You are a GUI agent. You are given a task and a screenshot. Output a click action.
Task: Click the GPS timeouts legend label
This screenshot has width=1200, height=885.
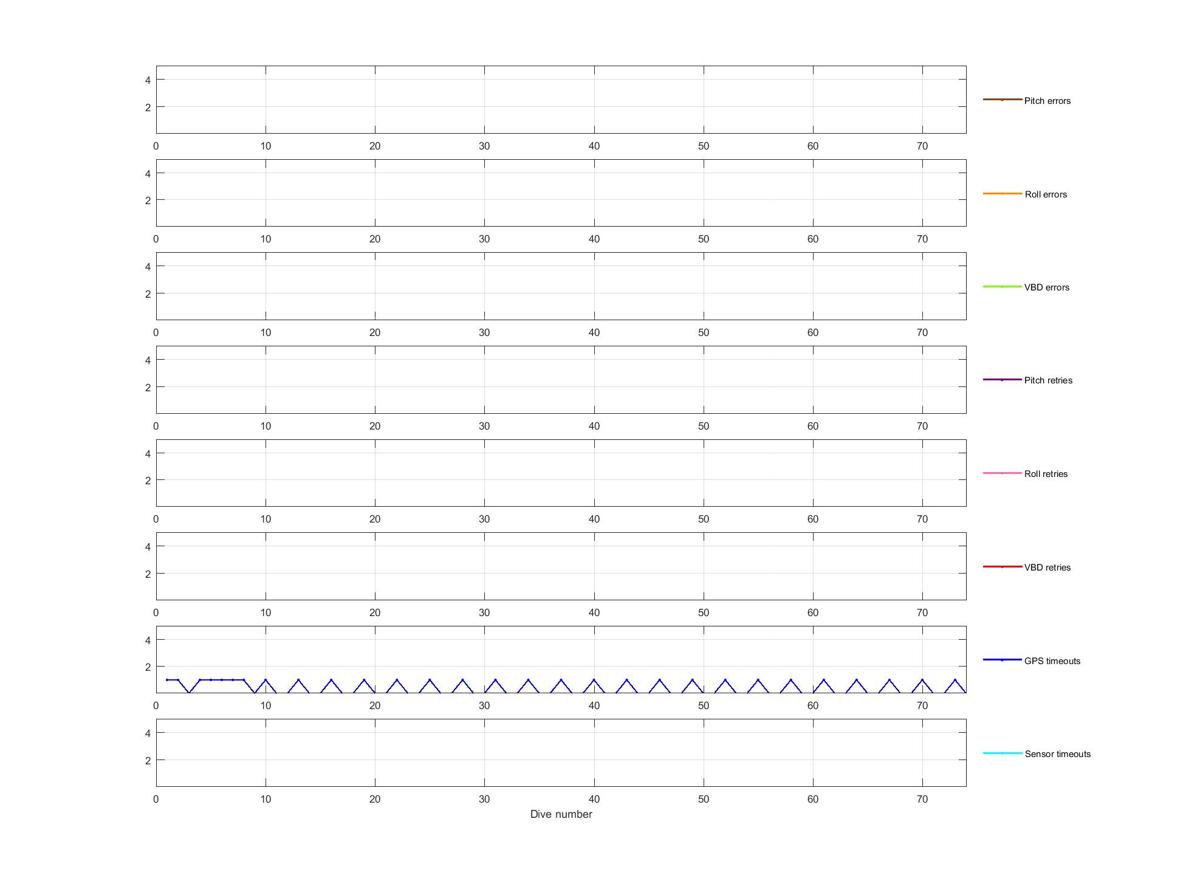pos(1052,661)
